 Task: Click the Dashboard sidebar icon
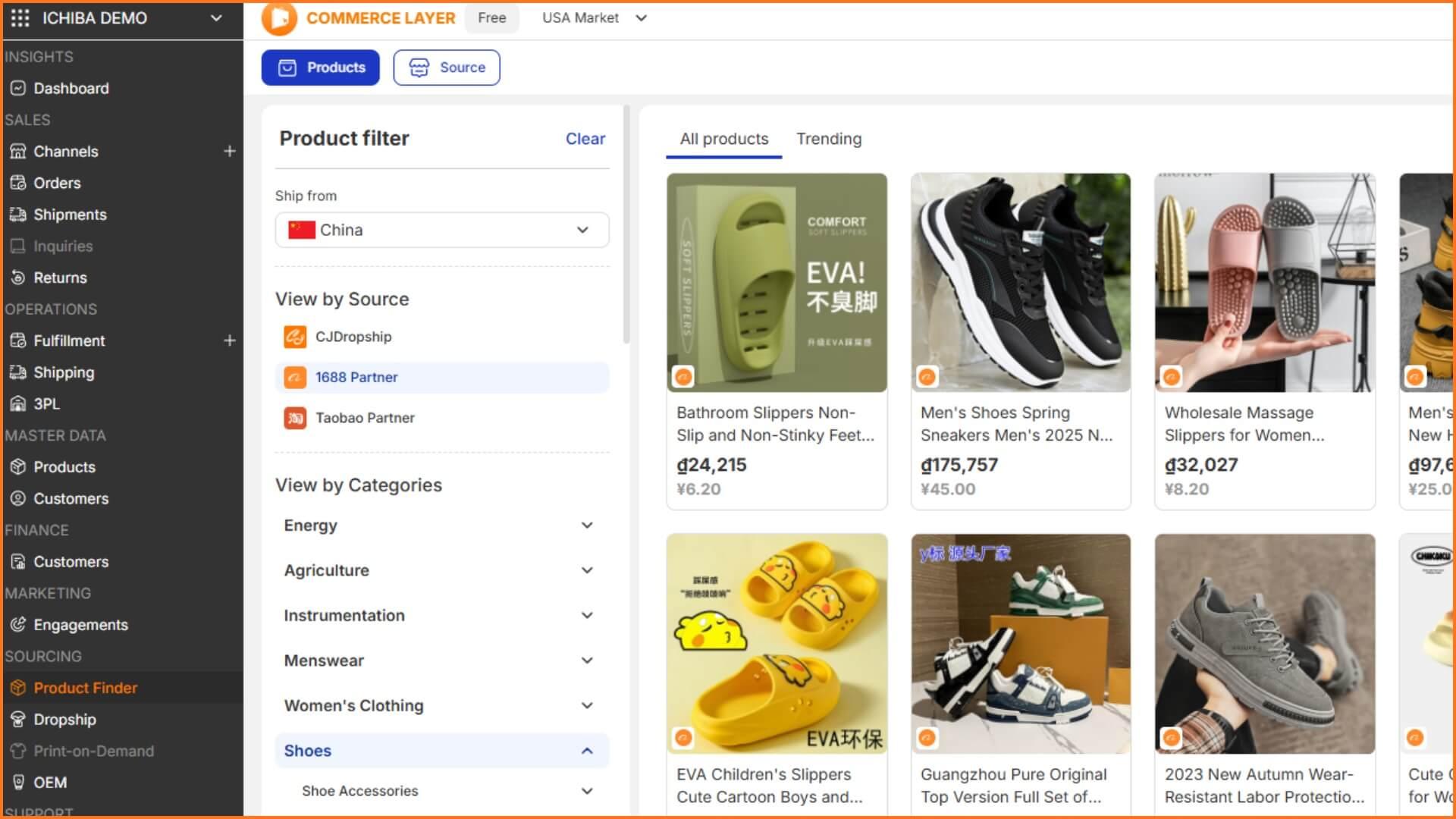[18, 88]
